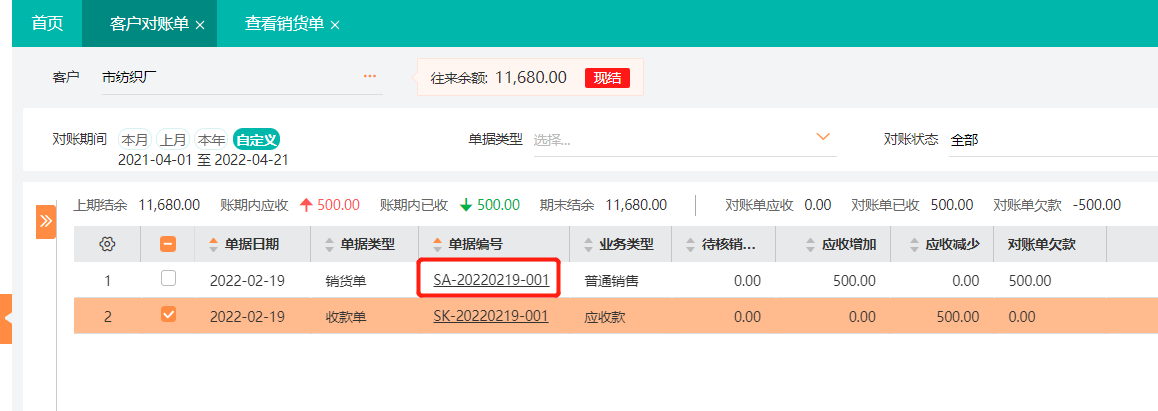Close the 客户对账单 tab
The width and height of the screenshot is (1158, 411).
click(x=200, y=25)
